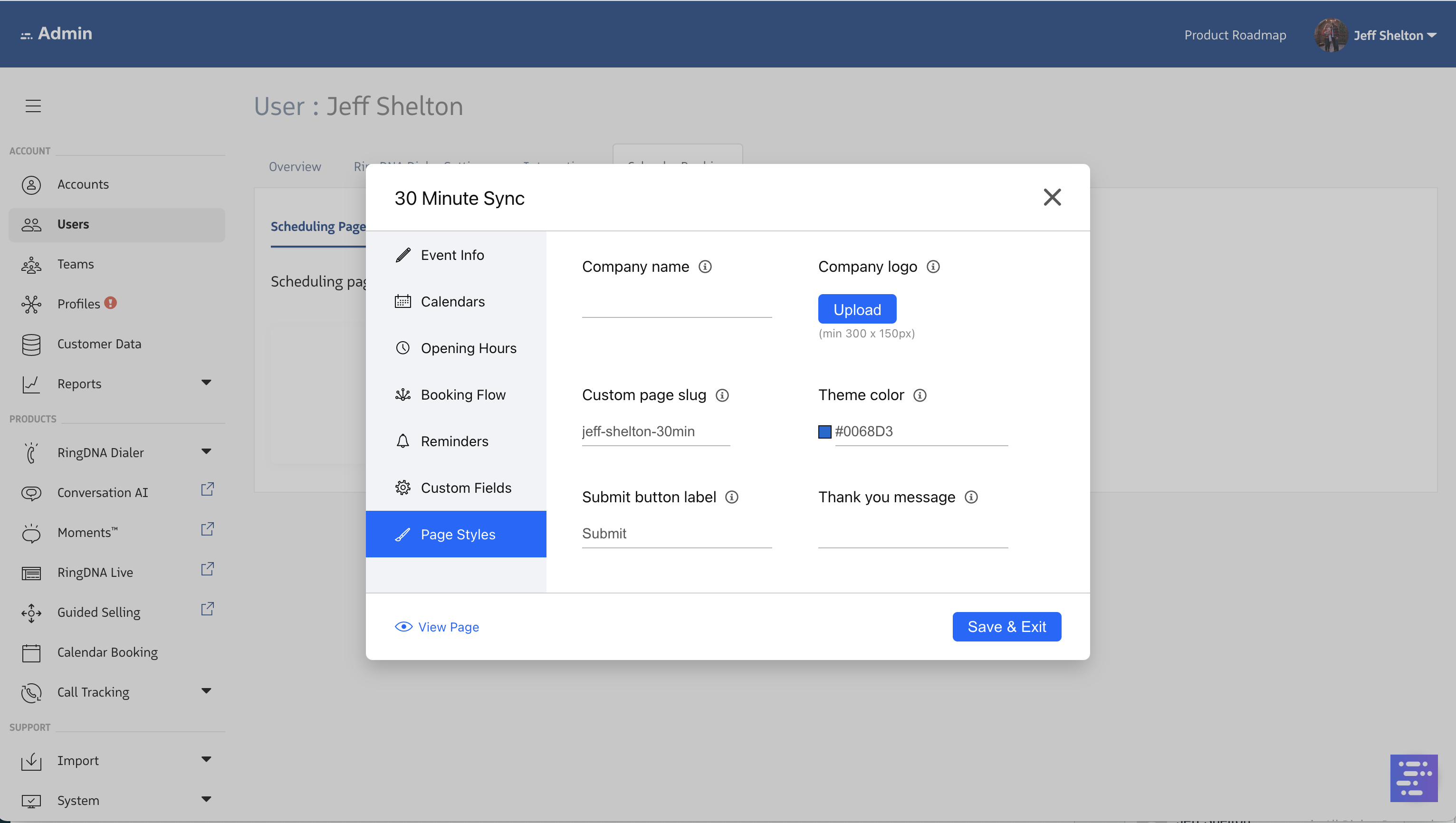
Task: Click info icon next to Thank you message
Action: (x=971, y=497)
